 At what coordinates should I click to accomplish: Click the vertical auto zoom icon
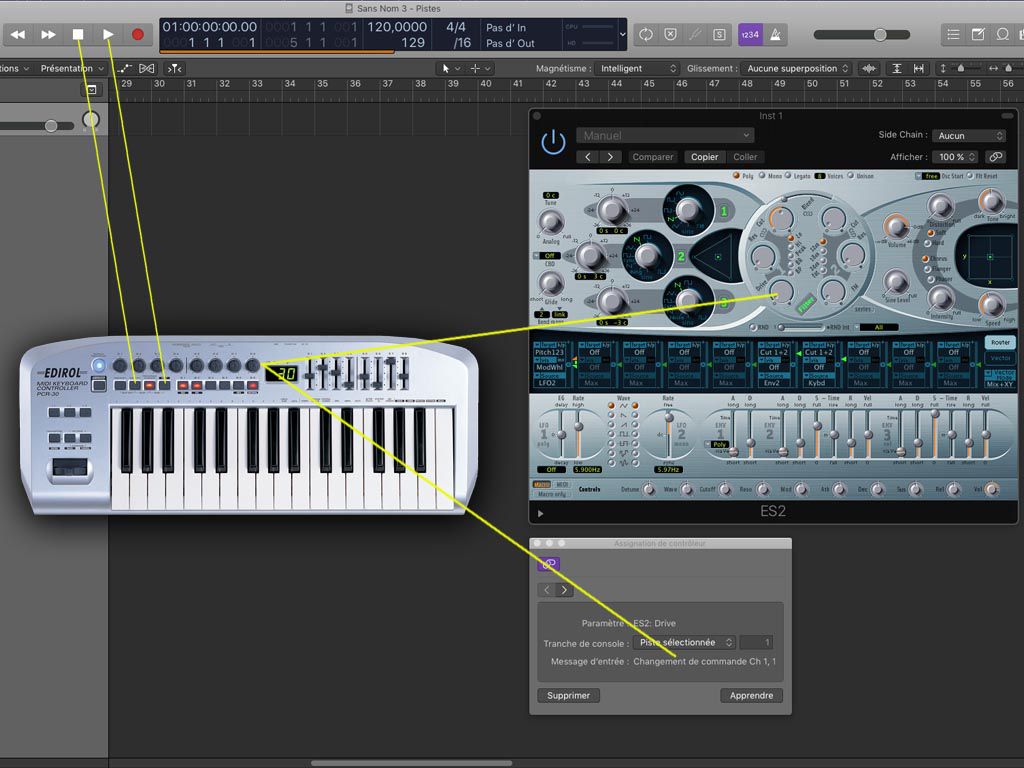tap(897, 69)
